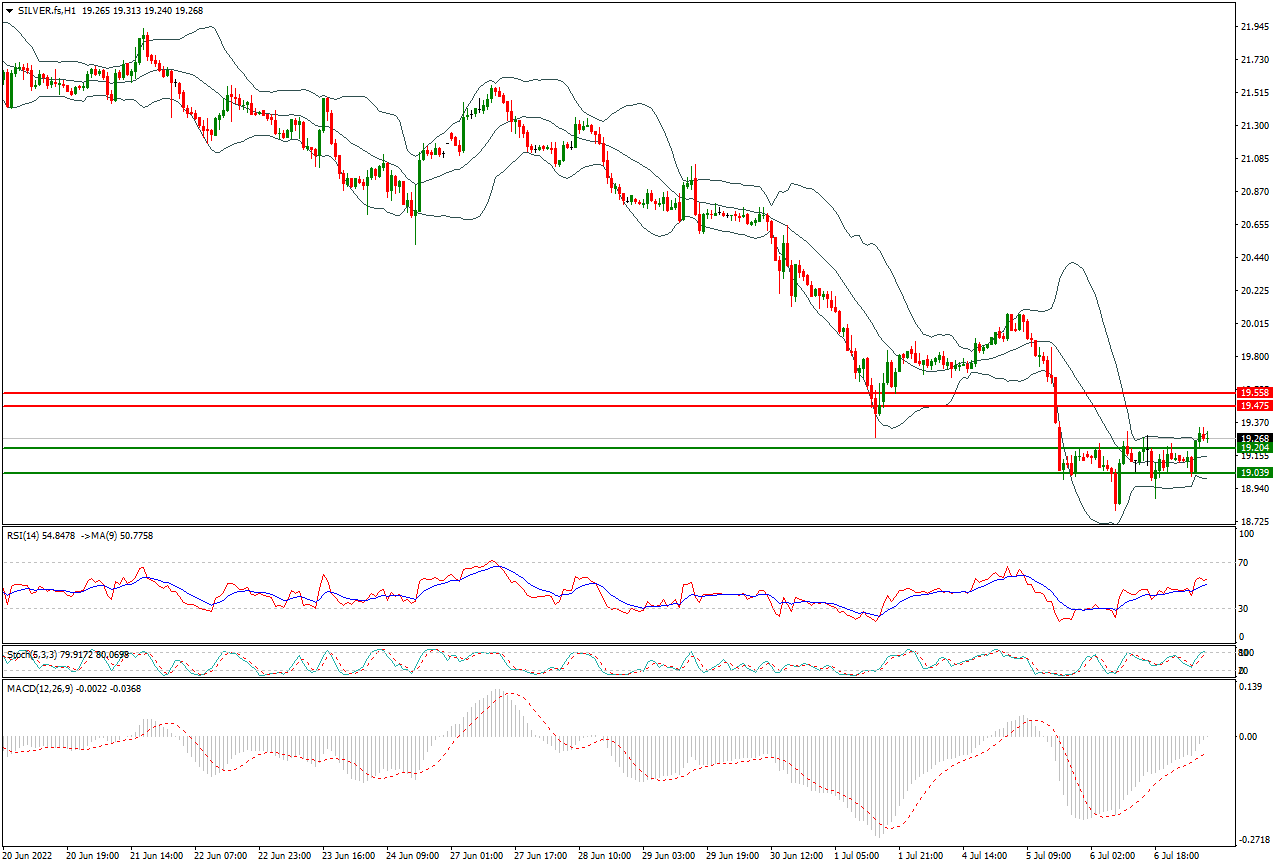Screen dimensions: 1276x867
Task: Click the 18.940 price scale label
Action: coord(1254,488)
